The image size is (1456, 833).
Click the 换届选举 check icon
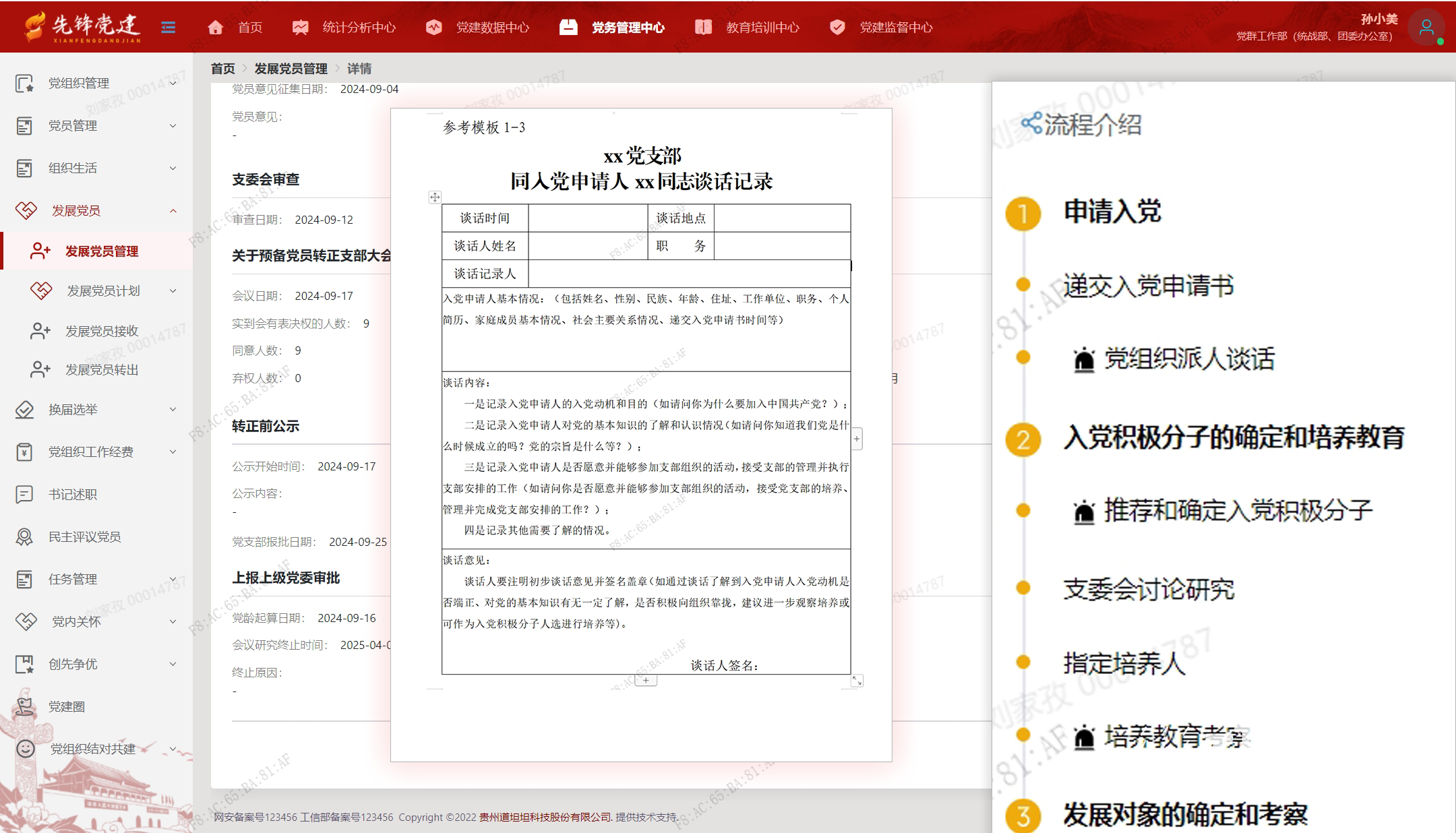24,410
